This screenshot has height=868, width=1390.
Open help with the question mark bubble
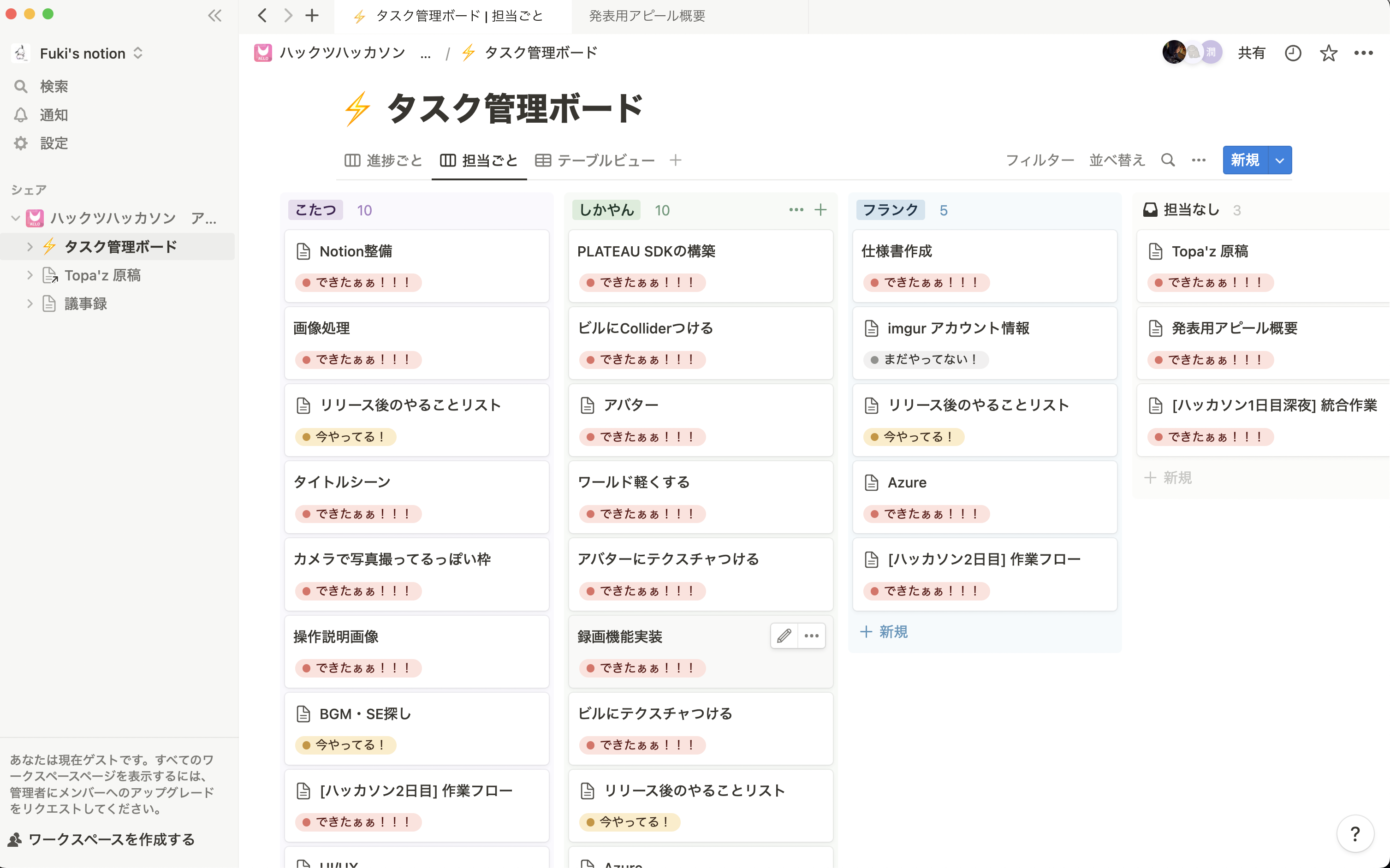coord(1355,833)
